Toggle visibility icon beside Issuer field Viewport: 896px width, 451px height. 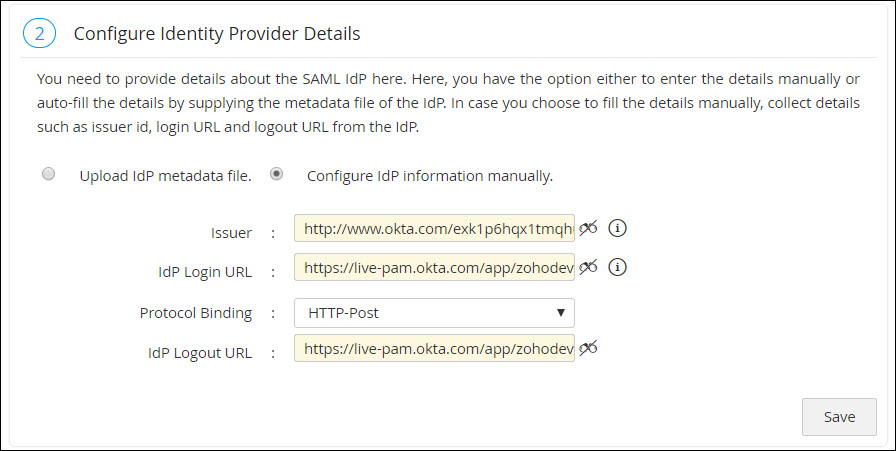(x=588, y=229)
